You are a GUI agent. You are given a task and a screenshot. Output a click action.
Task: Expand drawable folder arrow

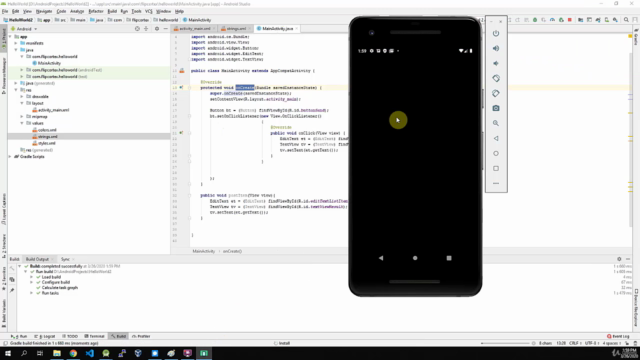(22, 97)
